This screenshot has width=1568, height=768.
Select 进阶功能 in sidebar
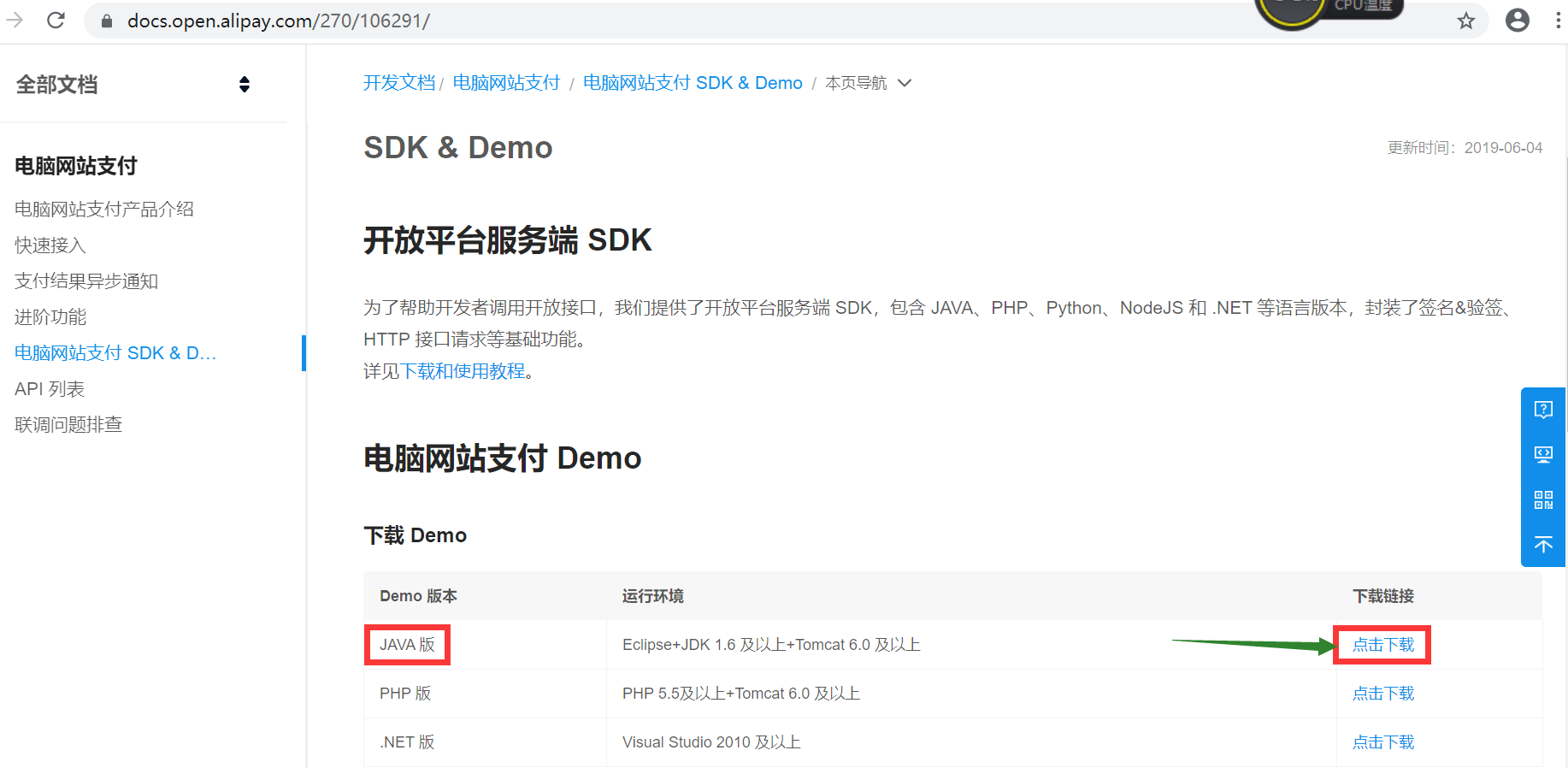click(50, 317)
